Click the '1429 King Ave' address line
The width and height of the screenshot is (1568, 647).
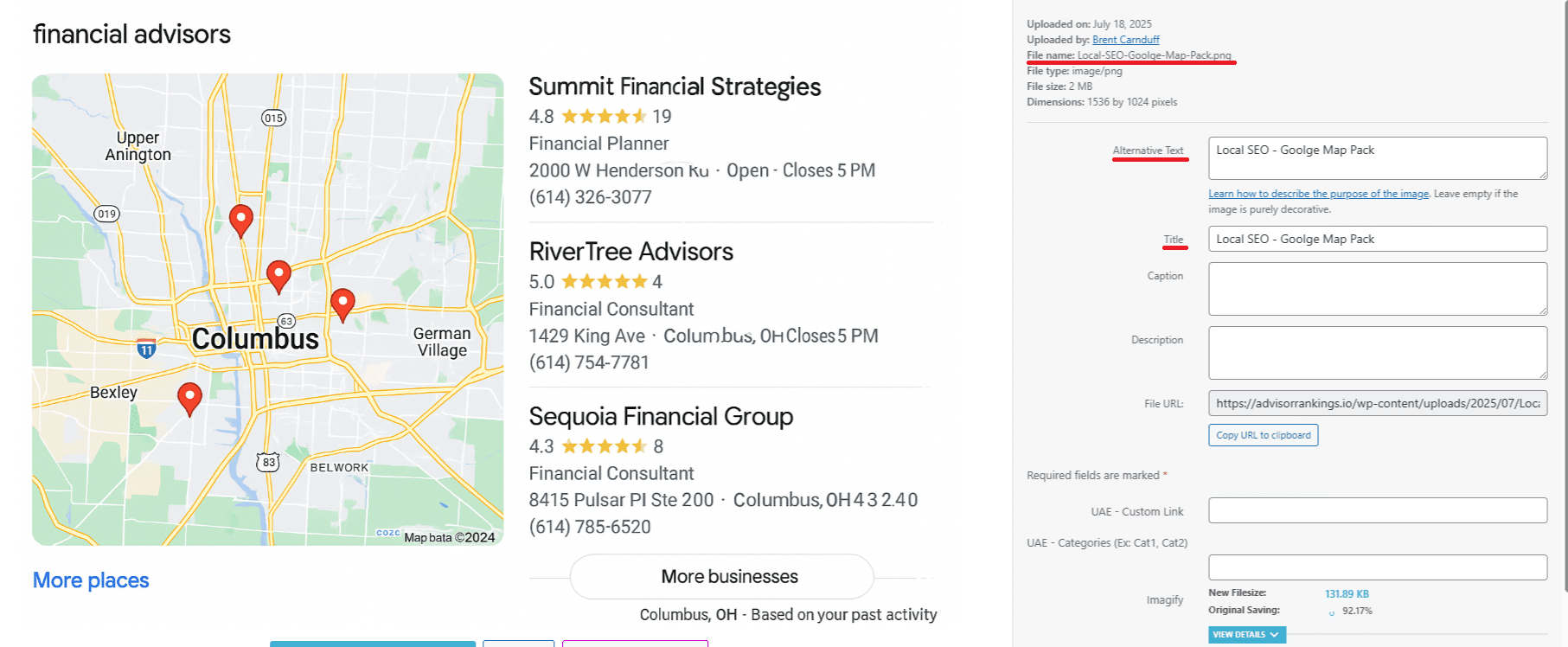tap(704, 336)
